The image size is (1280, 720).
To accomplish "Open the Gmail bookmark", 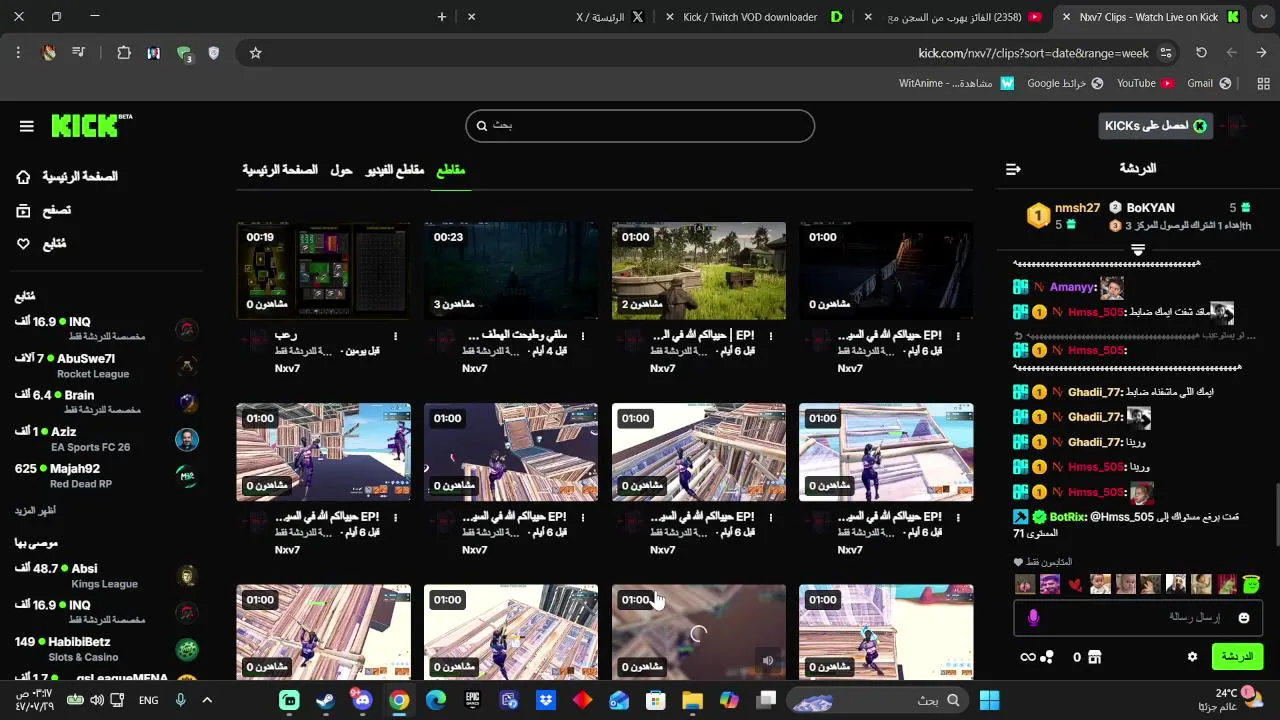I will pos(1209,83).
